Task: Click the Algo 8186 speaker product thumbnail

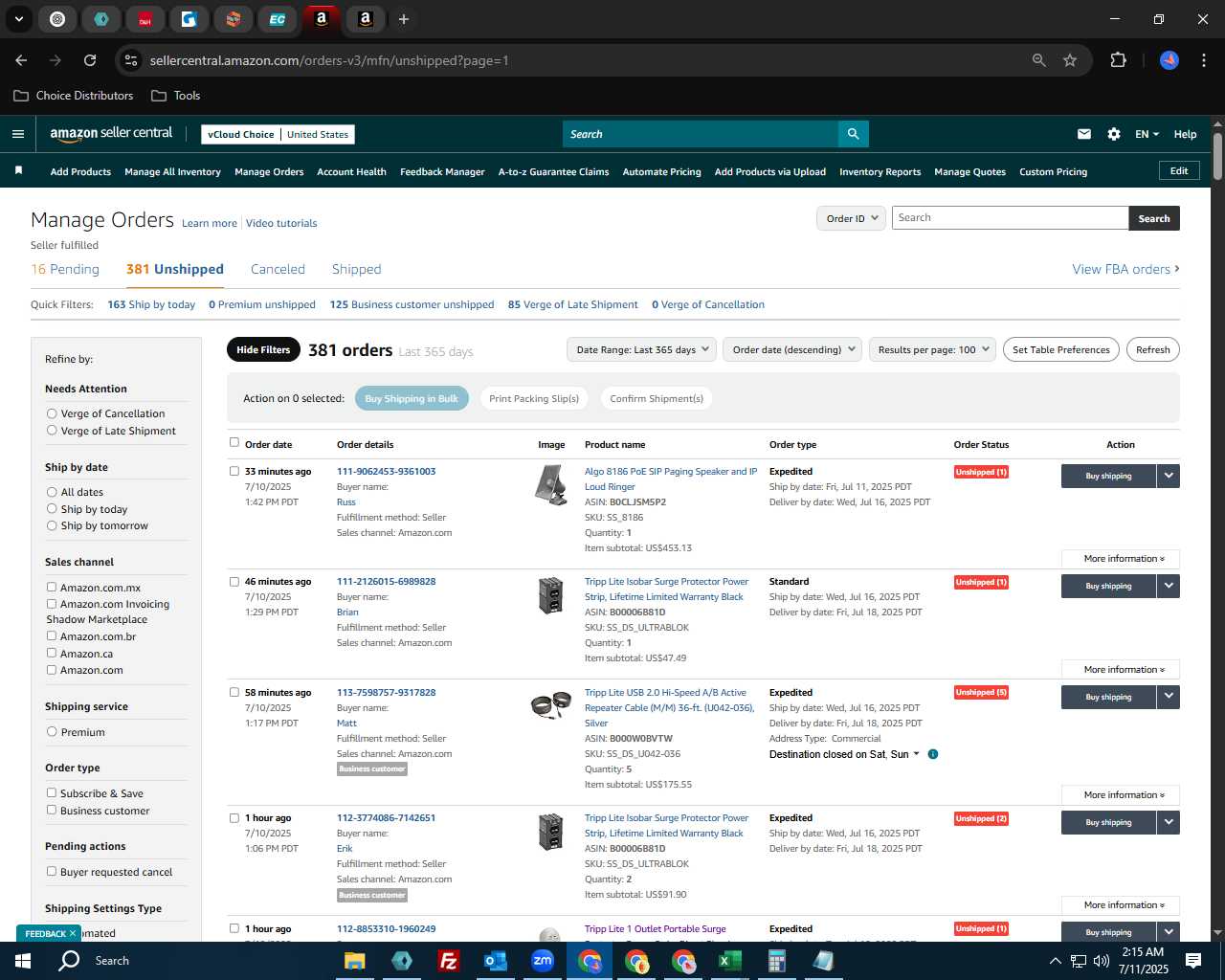Action: [x=550, y=485]
